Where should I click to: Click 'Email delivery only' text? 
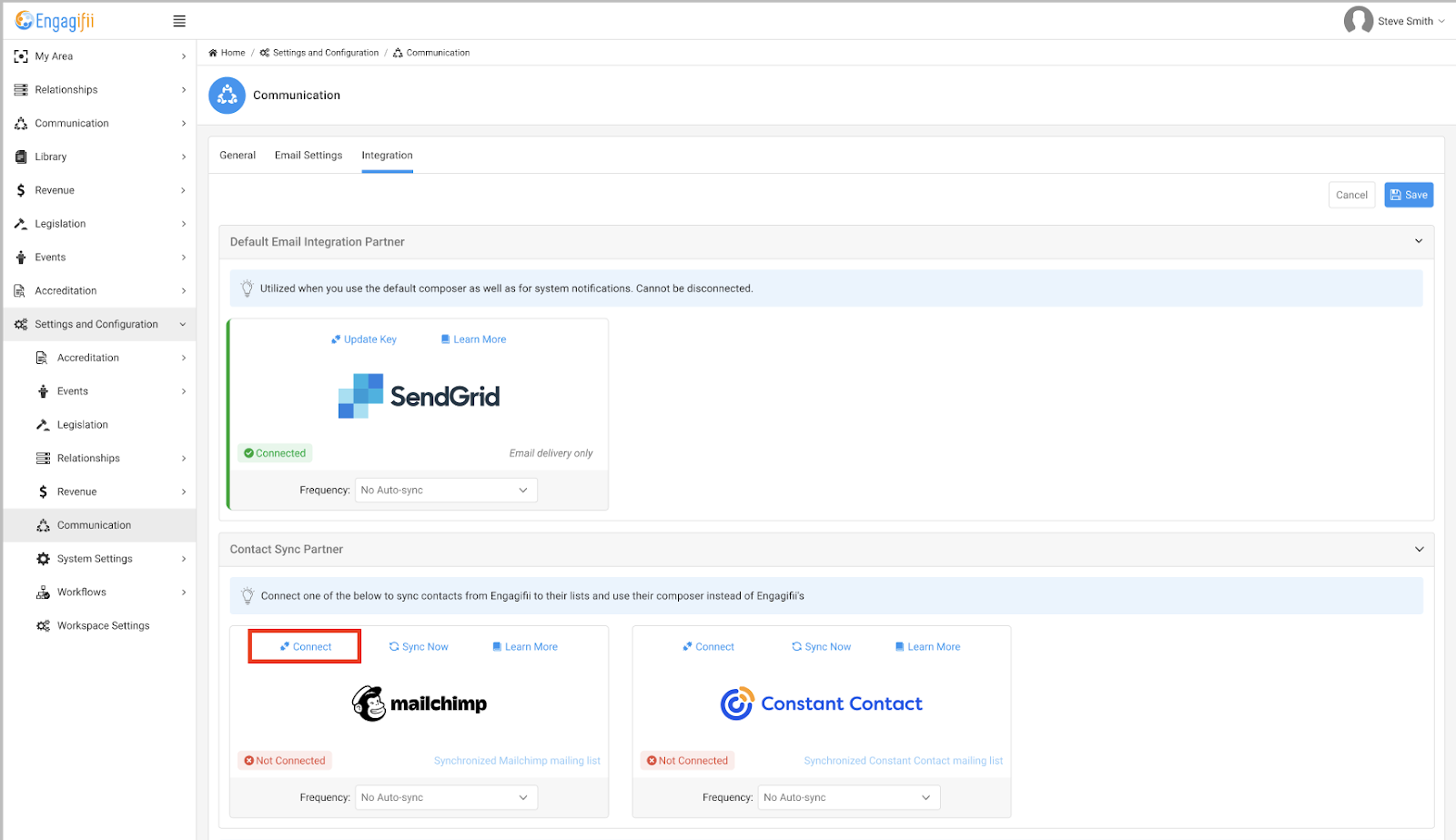(x=551, y=453)
